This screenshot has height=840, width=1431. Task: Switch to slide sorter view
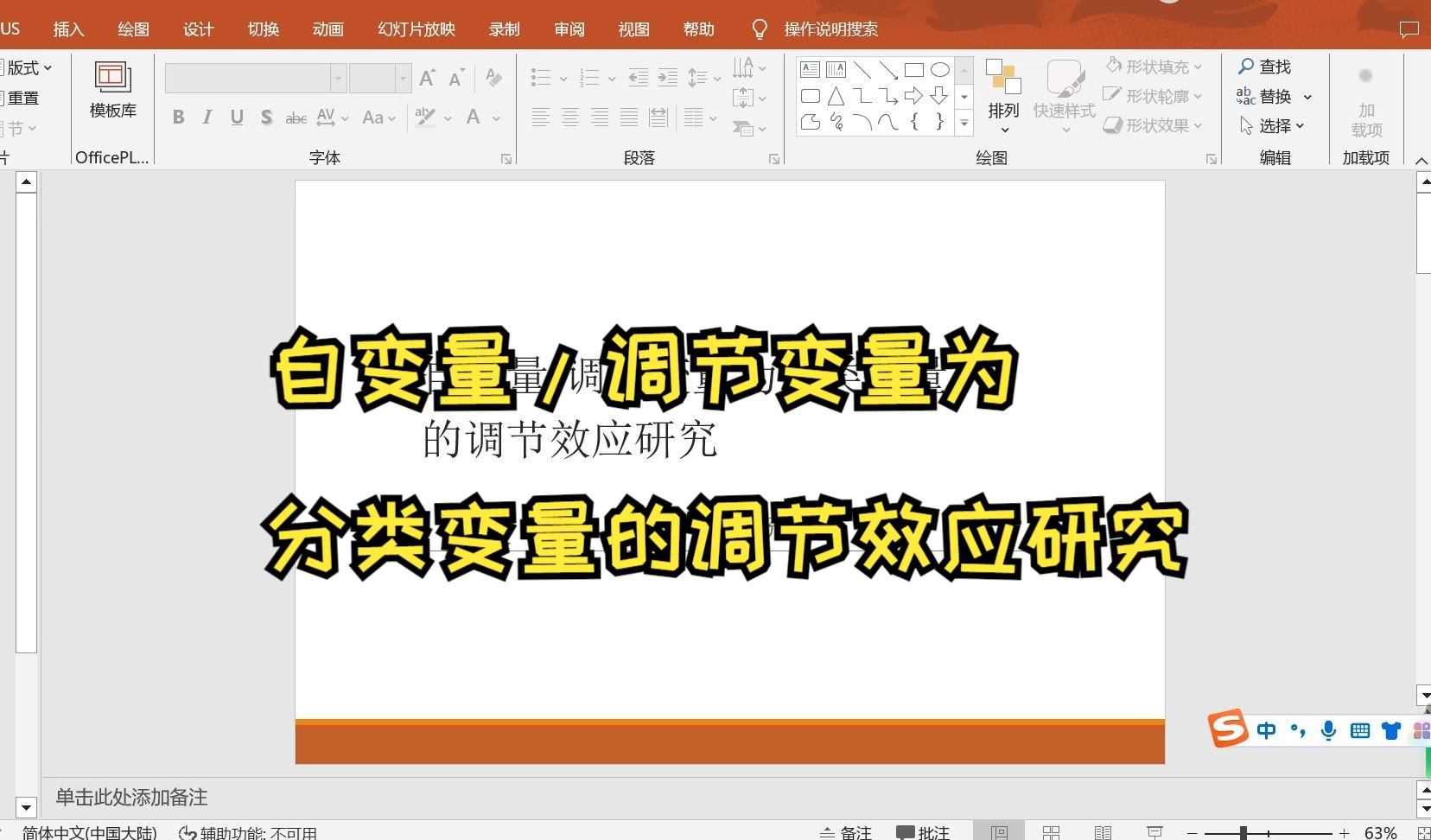(1051, 832)
